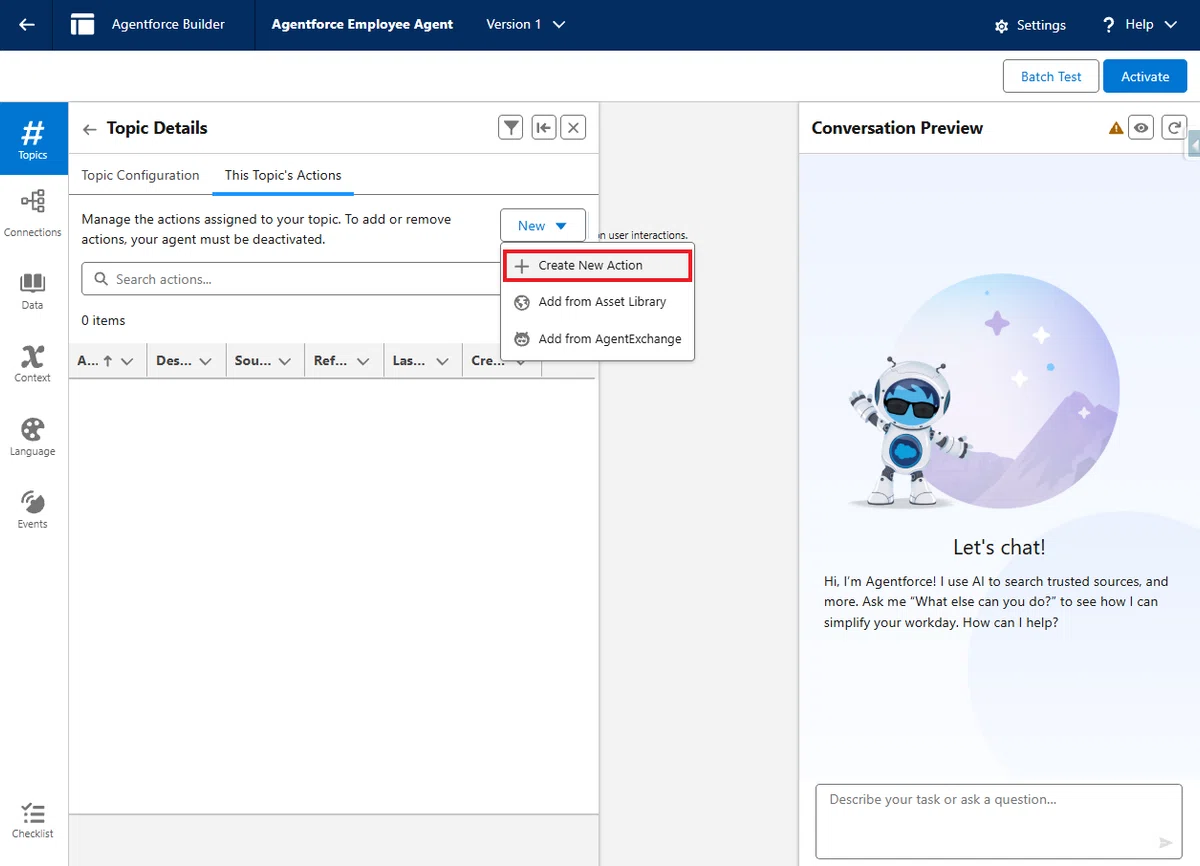The height and width of the screenshot is (866, 1200).
Task: Open the Des... column chevron menu
Action: click(x=206, y=362)
